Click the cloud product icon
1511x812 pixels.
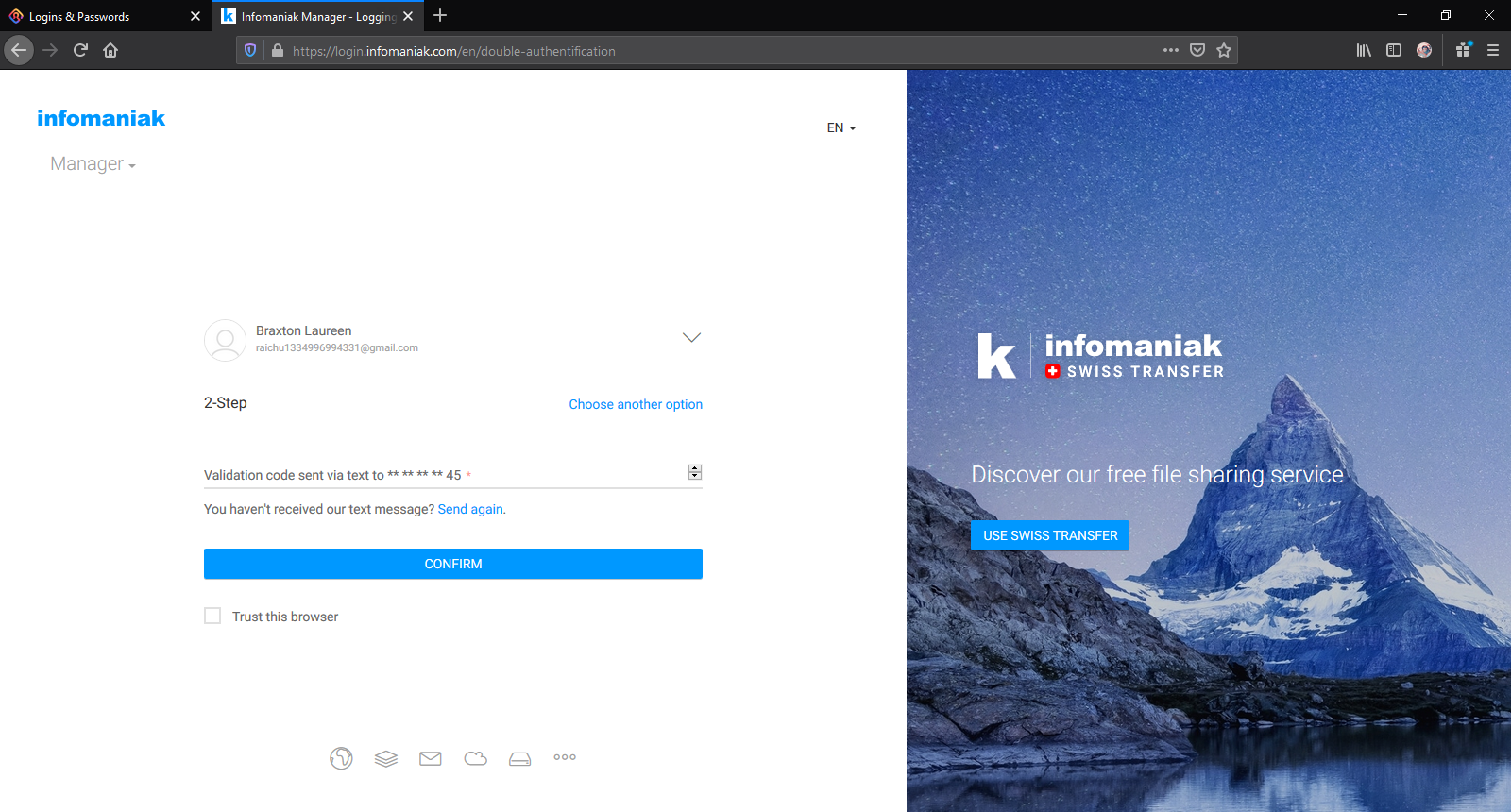click(476, 758)
